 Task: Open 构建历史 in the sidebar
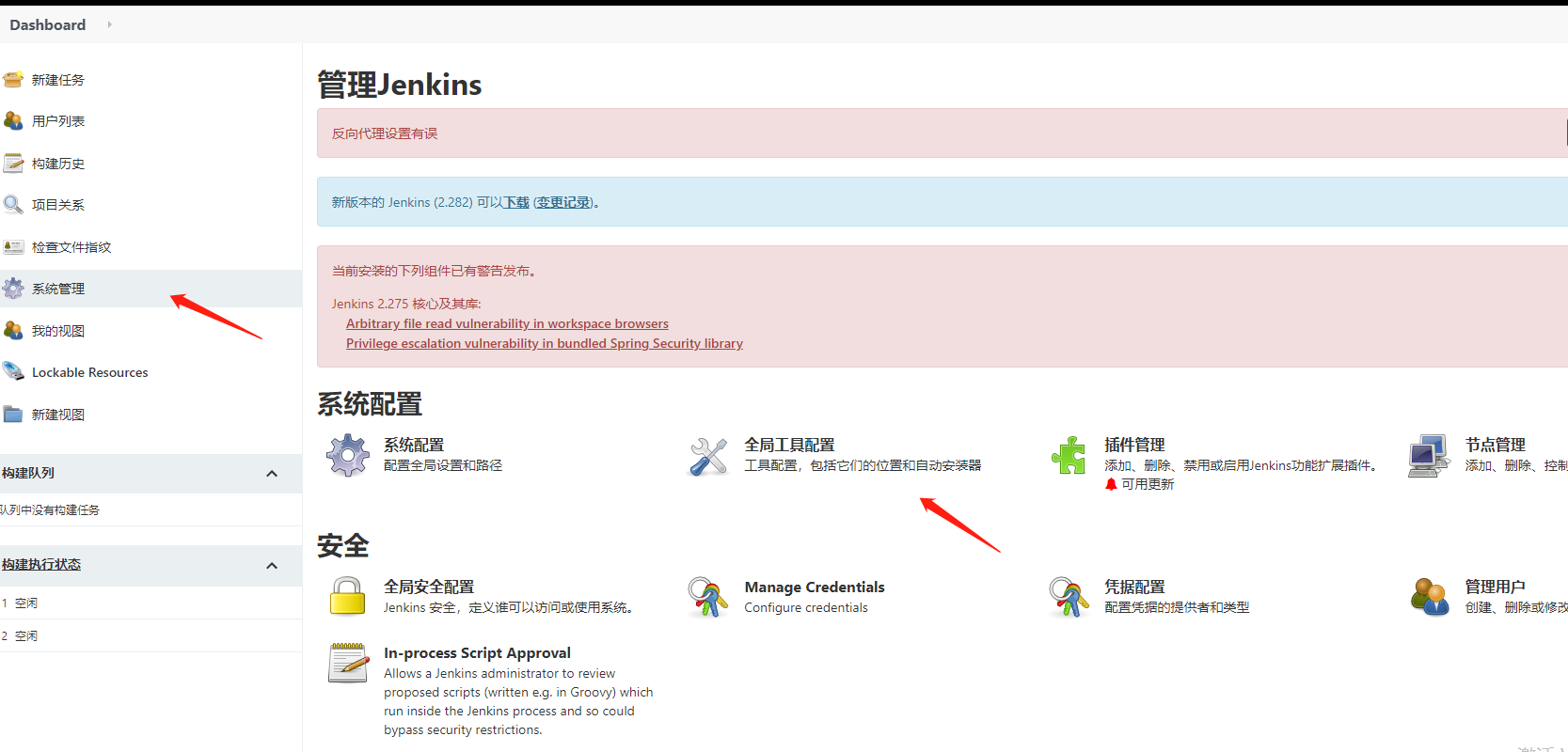(58, 164)
